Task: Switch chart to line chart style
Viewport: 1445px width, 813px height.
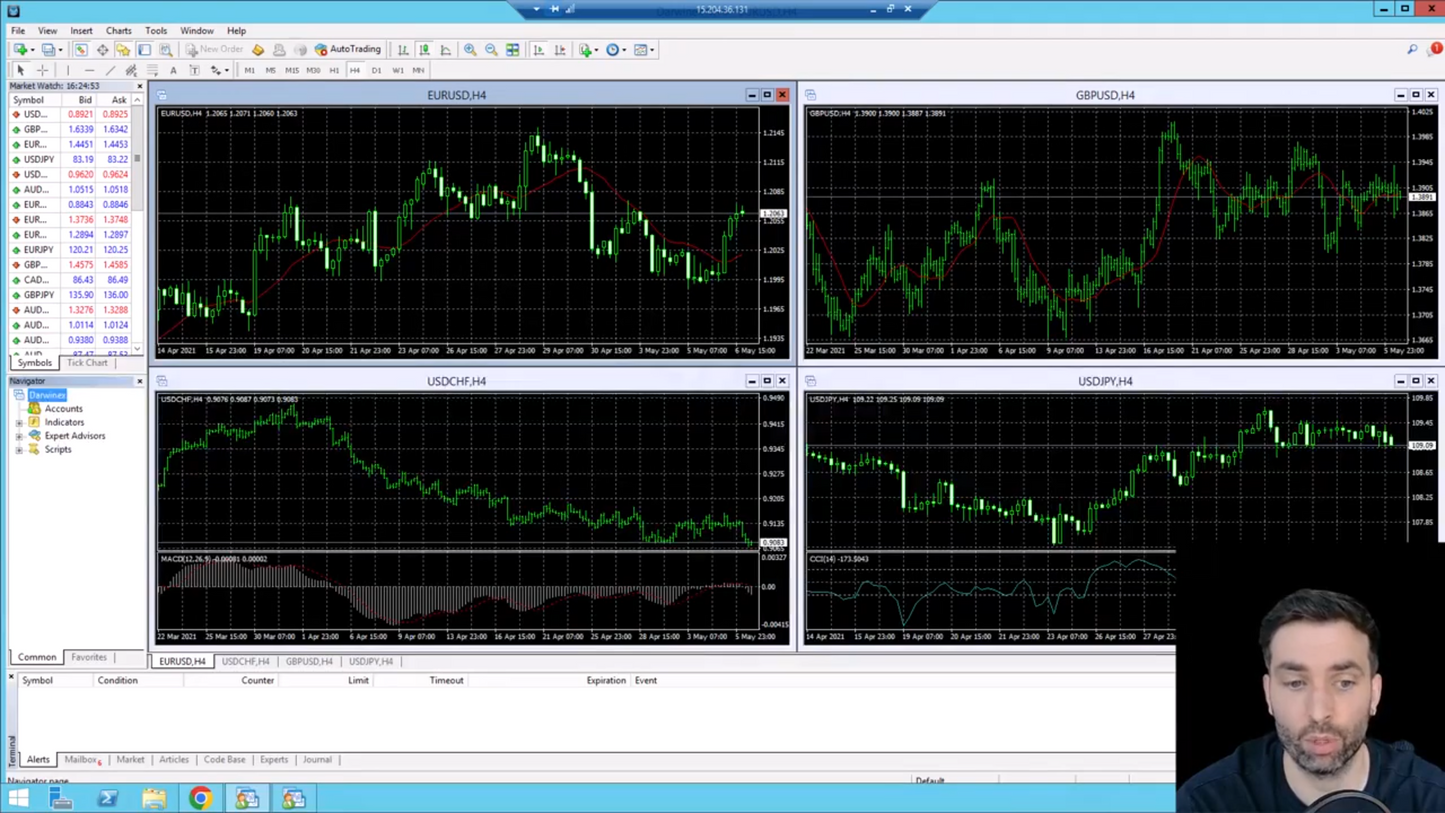Action: coord(445,49)
